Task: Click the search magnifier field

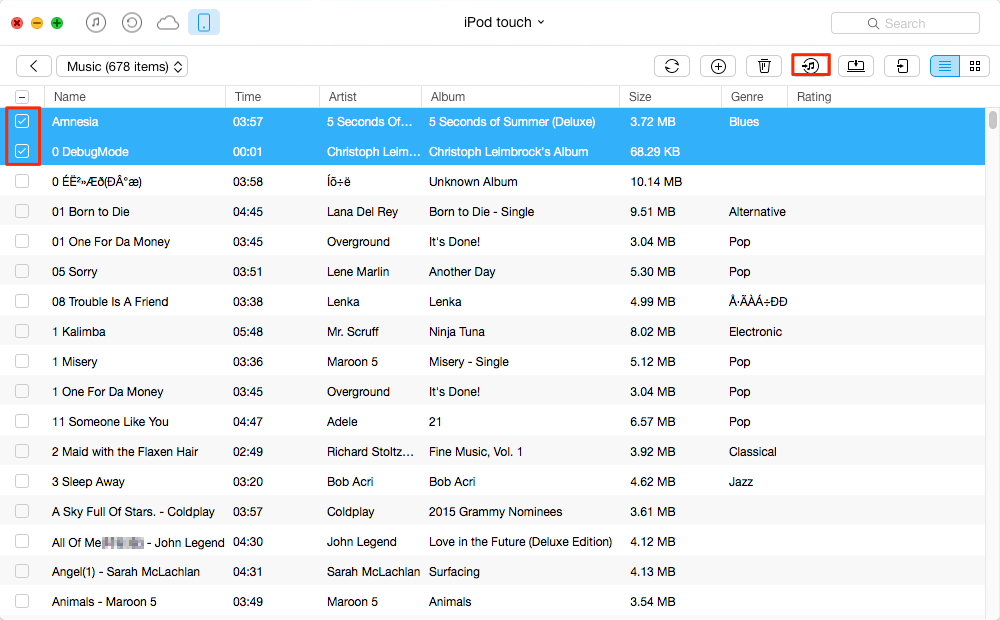Action: (x=905, y=23)
